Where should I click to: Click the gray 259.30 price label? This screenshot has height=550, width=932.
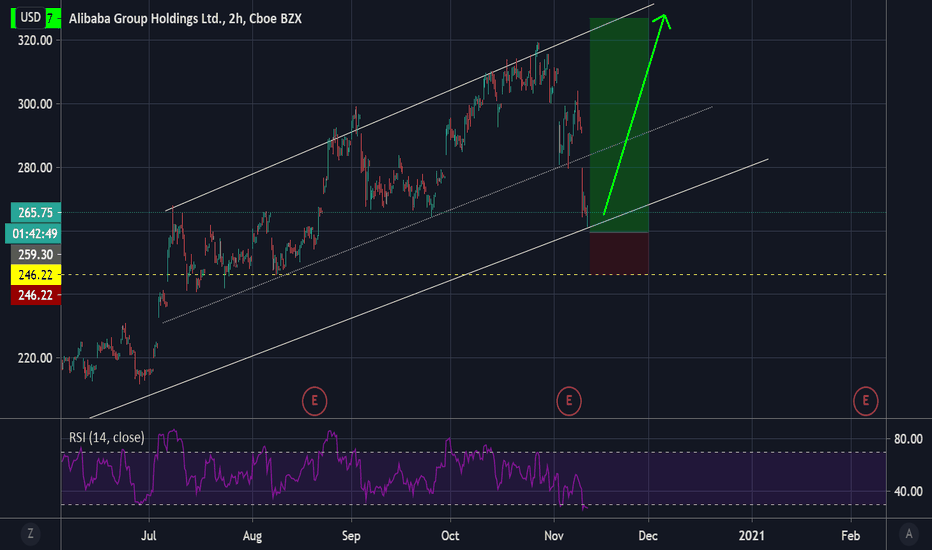36,254
